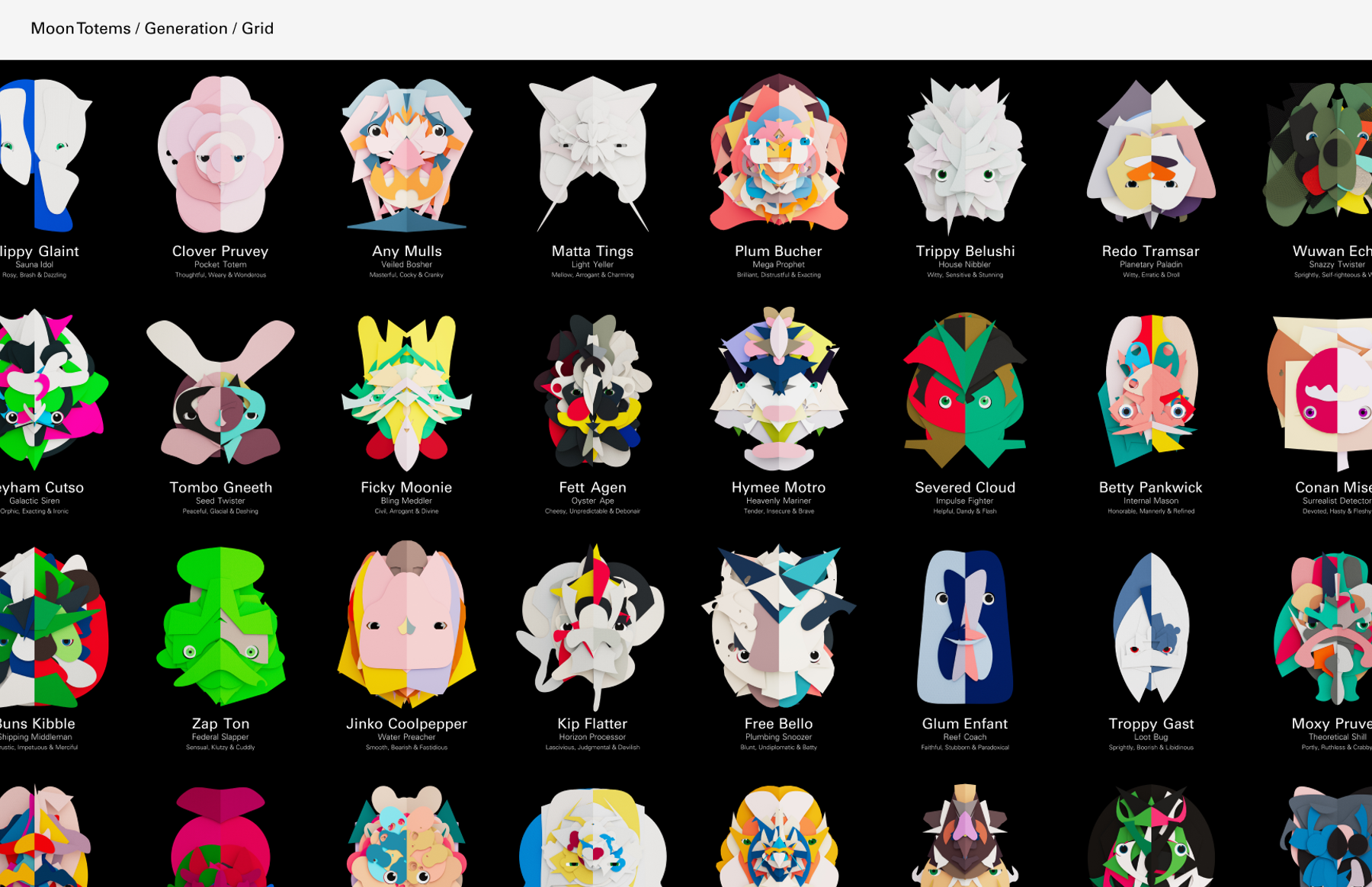Screen dimensions: 1372x887
Task: Click the 'Pocket Totem' subtitle
Action: pyautogui.click(x=220, y=264)
